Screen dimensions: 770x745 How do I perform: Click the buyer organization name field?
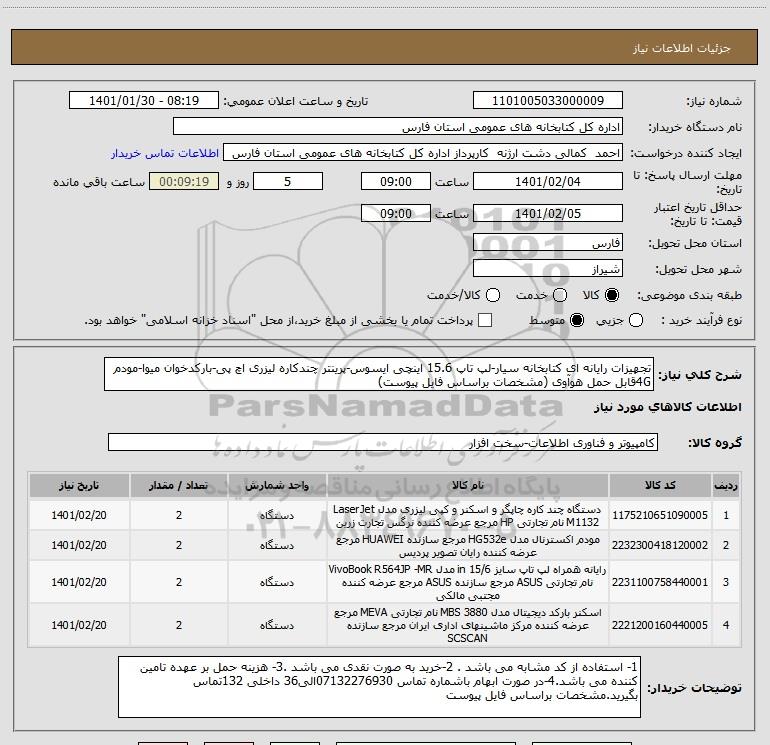click(x=398, y=127)
